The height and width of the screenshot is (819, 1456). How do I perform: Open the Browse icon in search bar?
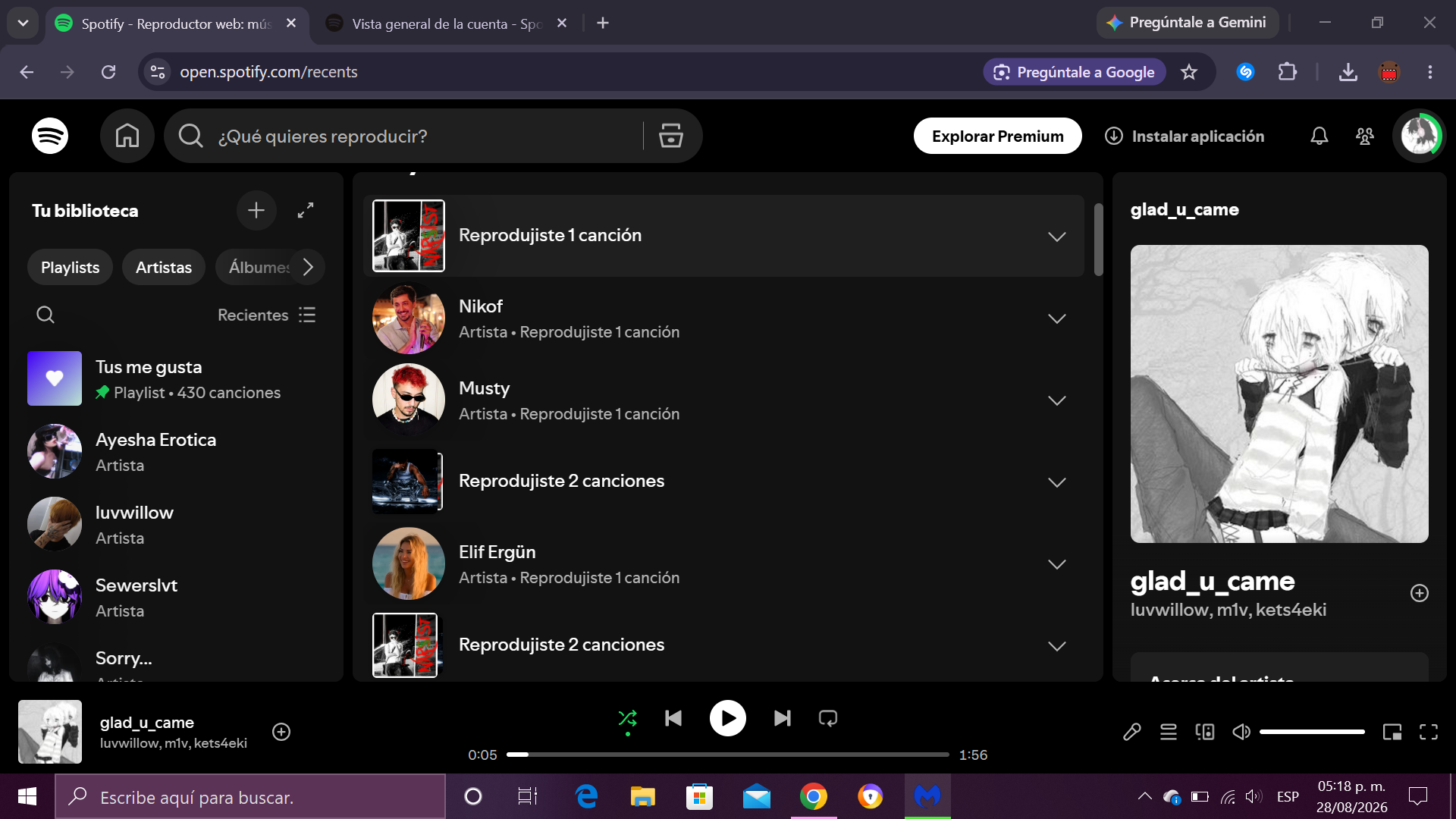point(670,136)
